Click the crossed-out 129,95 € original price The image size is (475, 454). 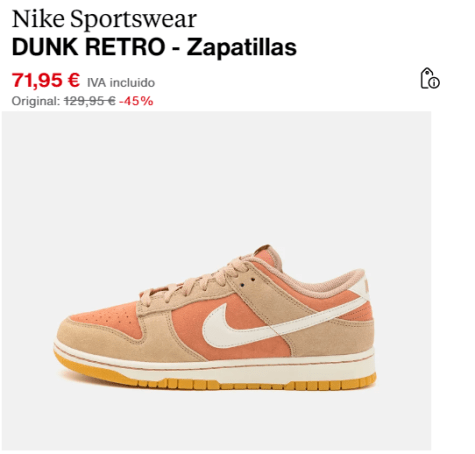point(90,101)
